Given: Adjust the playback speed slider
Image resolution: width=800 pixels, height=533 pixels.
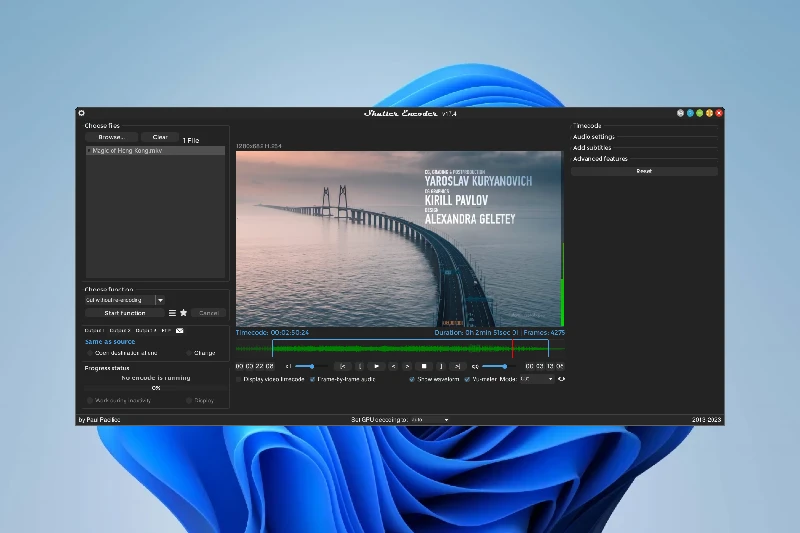Looking at the screenshot, I should pyautogui.click(x=311, y=366).
